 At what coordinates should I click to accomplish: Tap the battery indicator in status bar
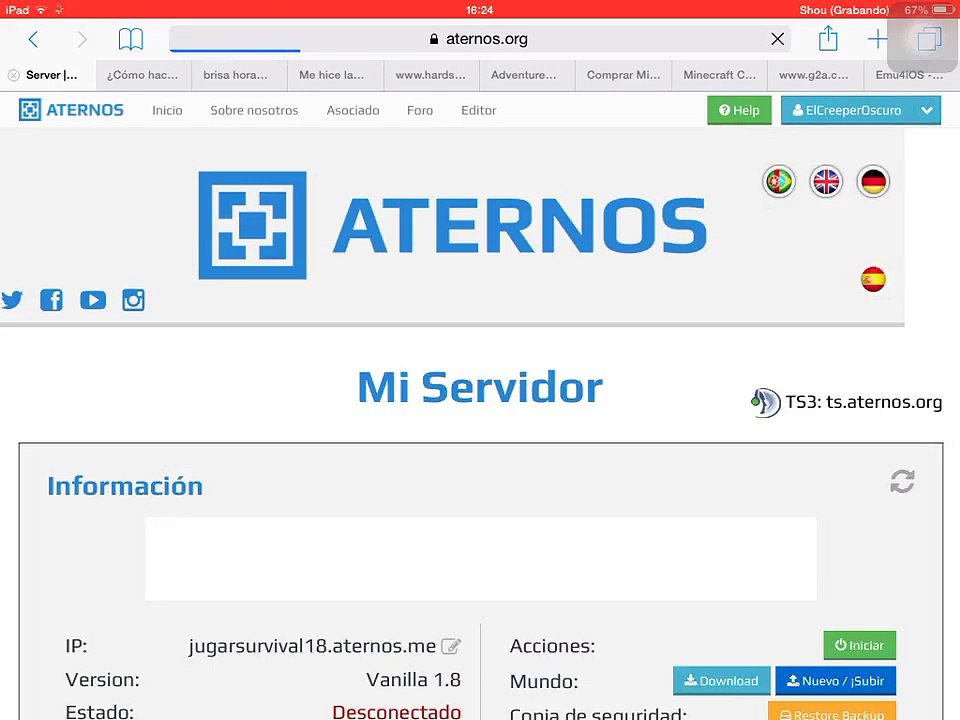click(943, 10)
